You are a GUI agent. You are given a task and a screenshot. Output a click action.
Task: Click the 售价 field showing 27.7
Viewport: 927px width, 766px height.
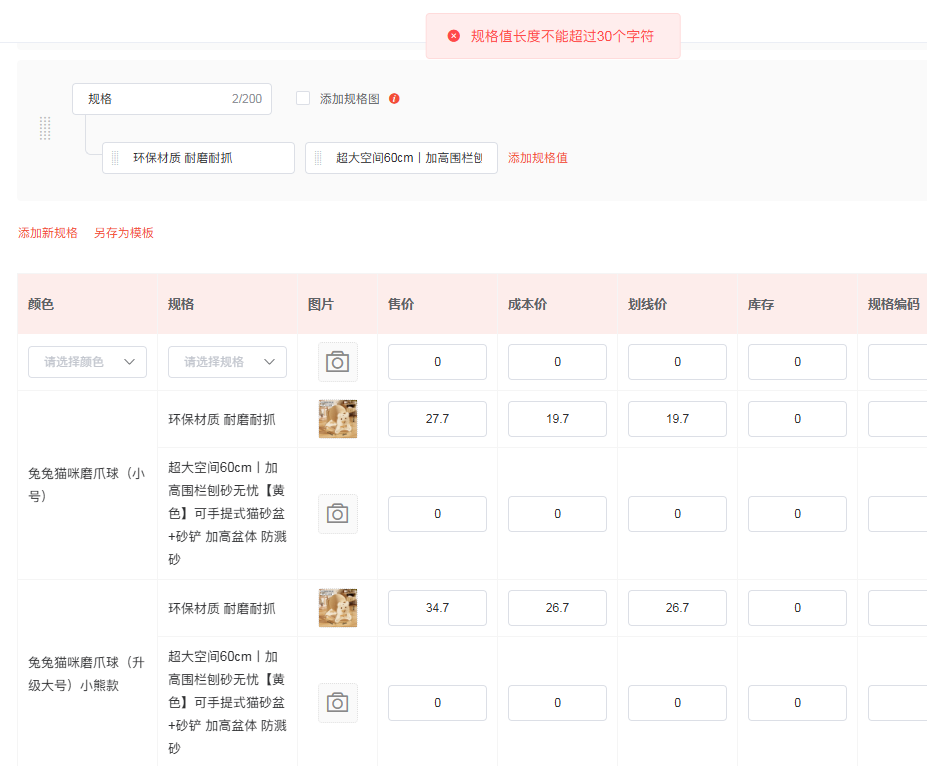437,419
